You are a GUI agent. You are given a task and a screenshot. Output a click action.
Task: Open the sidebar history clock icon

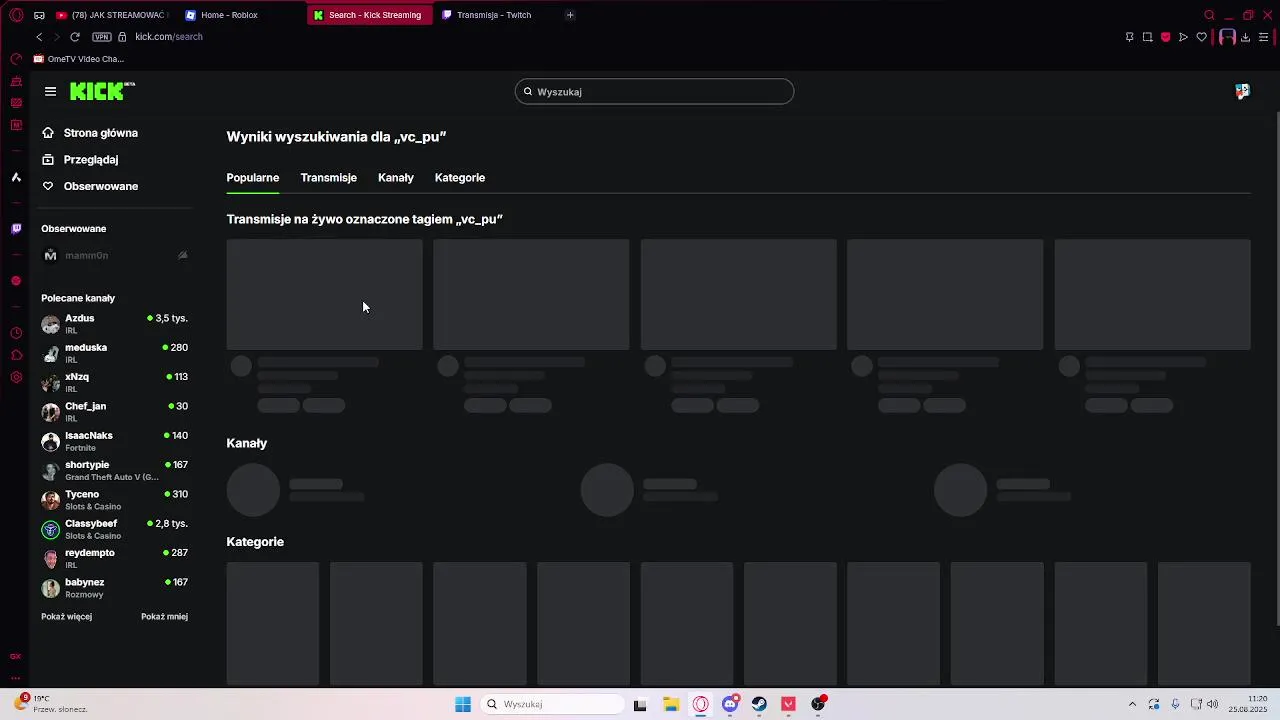16,333
